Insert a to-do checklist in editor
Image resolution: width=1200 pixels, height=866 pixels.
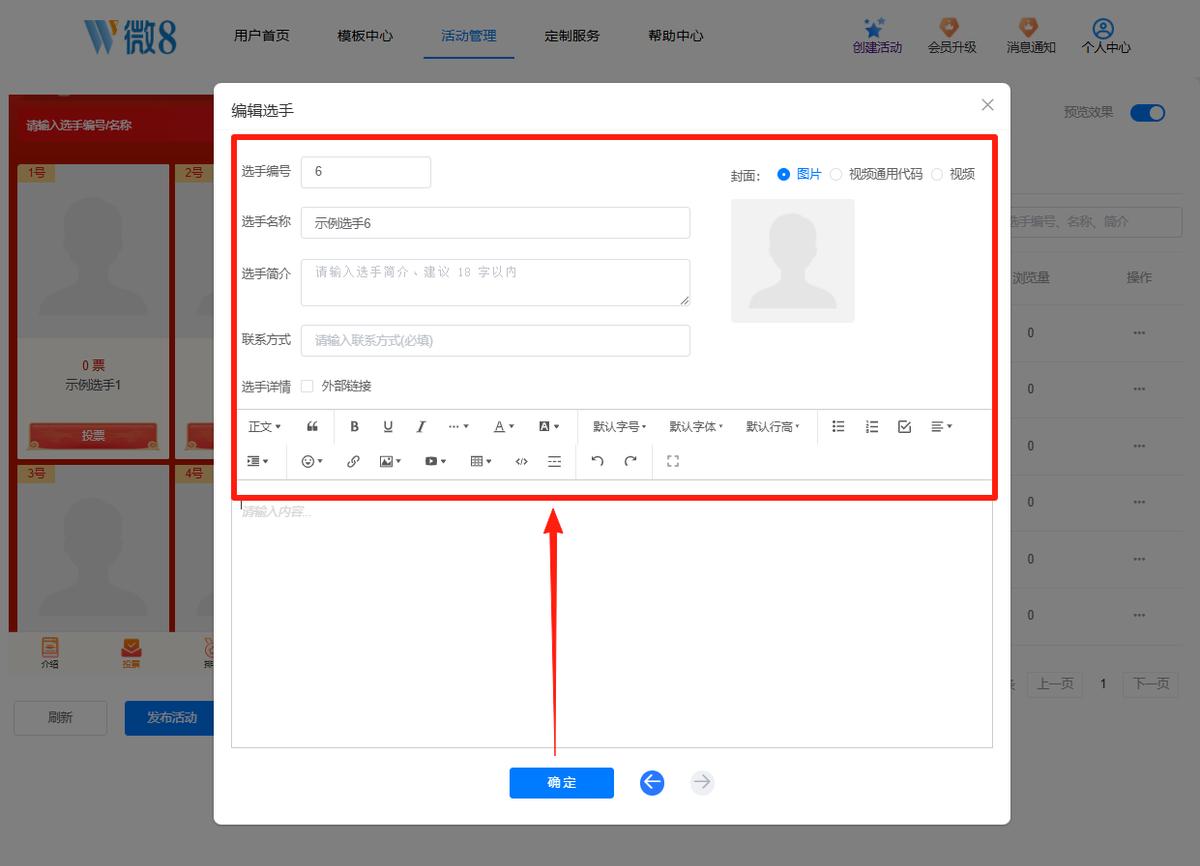point(905,426)
